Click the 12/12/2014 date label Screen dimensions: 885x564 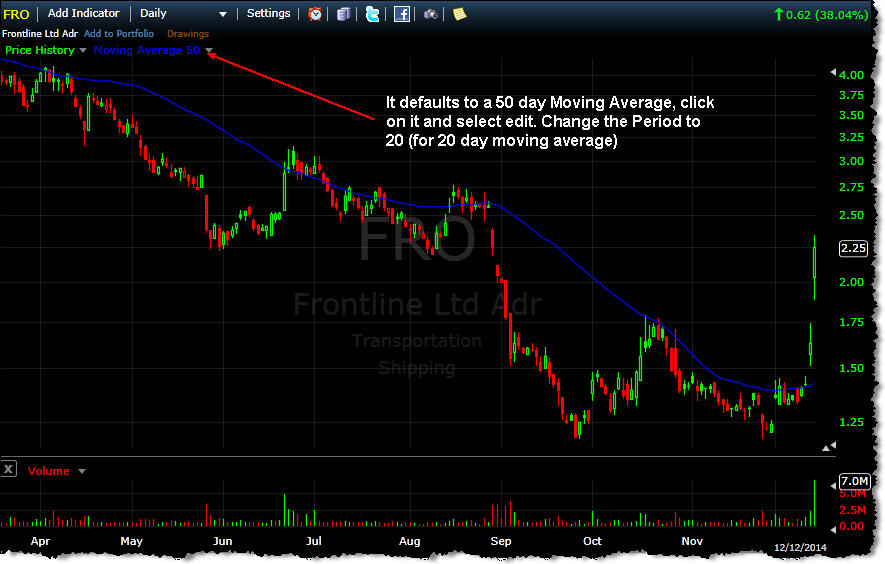[800, 548]
